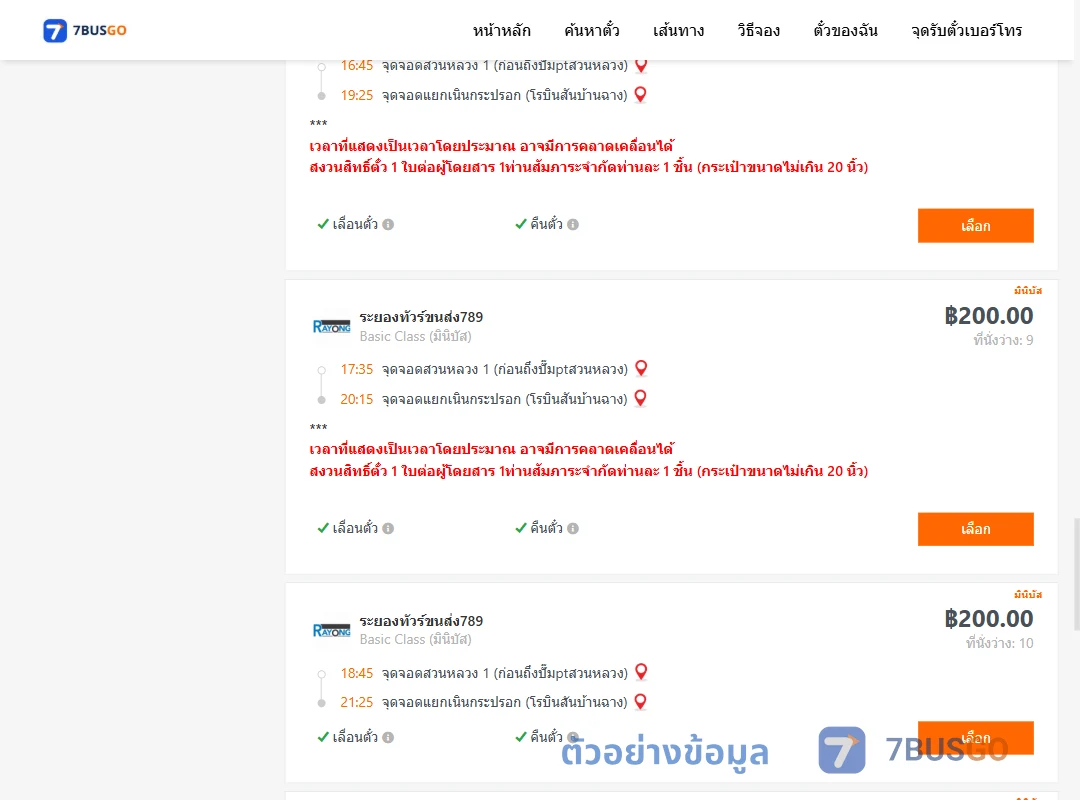
Task: Click เลื่อนตั๋ว label in the 16:45 trip
Action: 355,225
